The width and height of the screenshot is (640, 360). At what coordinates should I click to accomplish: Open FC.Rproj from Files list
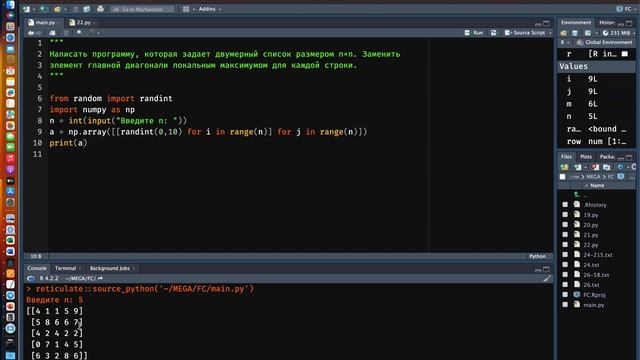[594, 295]
